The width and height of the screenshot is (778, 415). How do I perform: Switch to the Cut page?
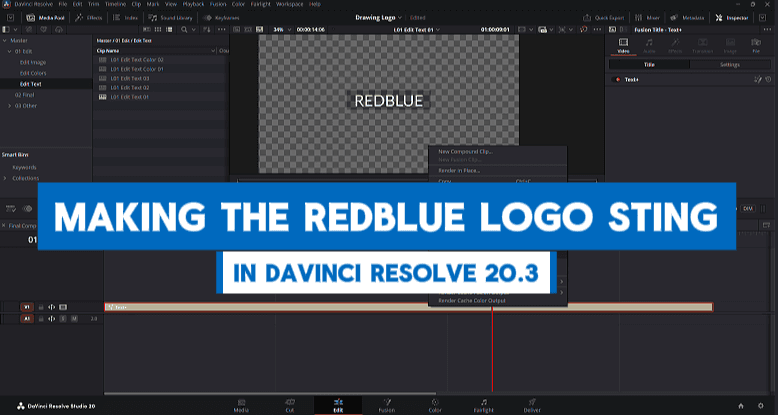coord(290,406)
